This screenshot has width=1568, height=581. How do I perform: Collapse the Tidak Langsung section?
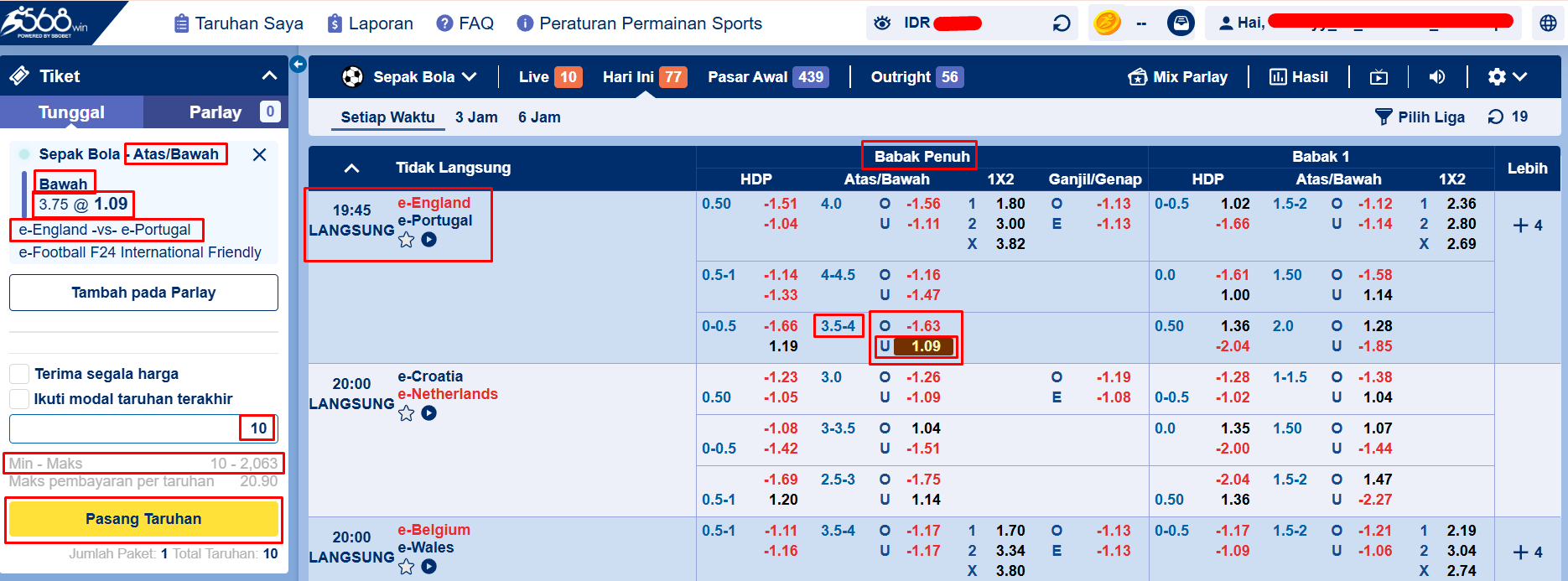pos(352,169)
